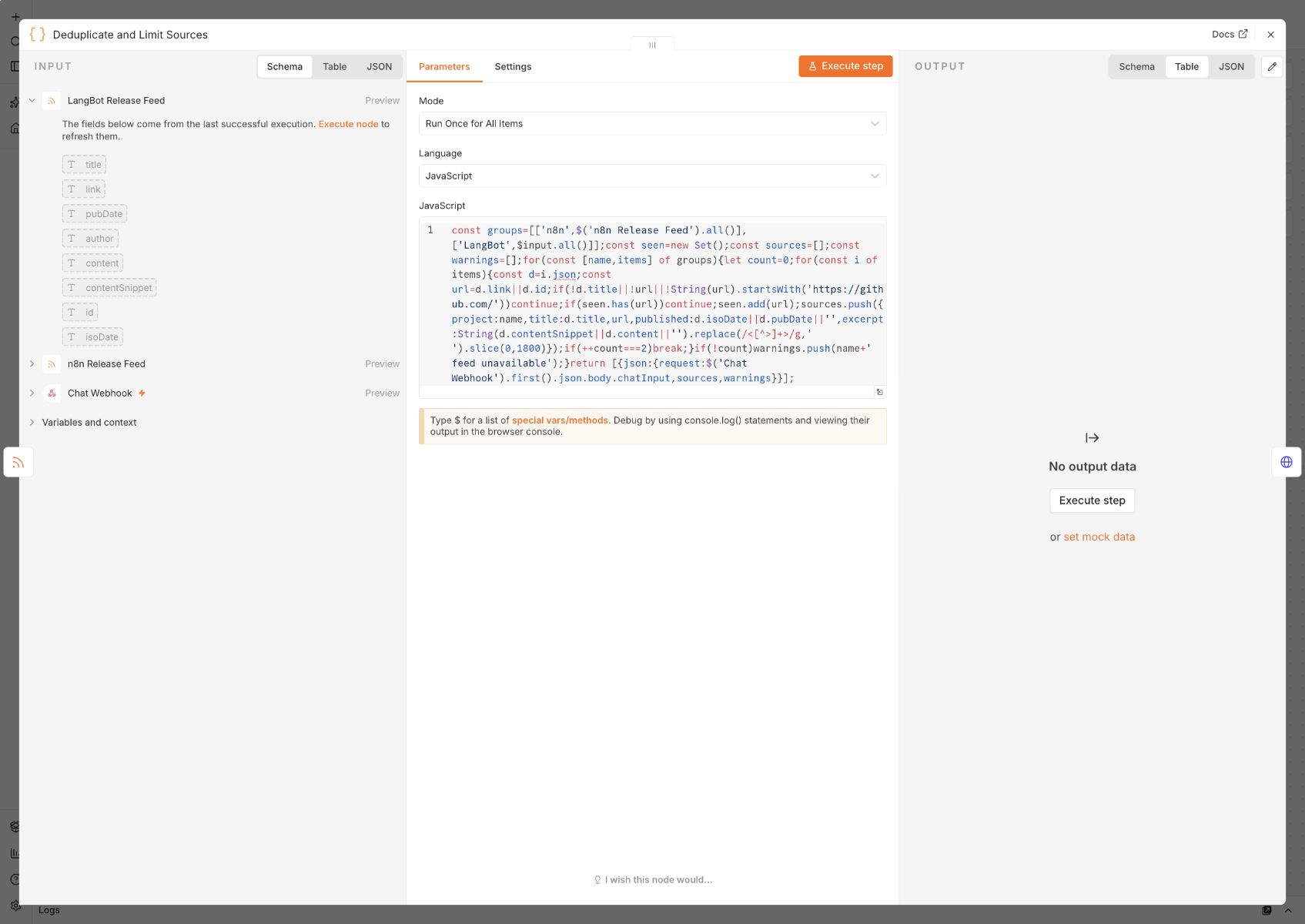Click the RSS feed node icon on left edge

tap(18, 463)
